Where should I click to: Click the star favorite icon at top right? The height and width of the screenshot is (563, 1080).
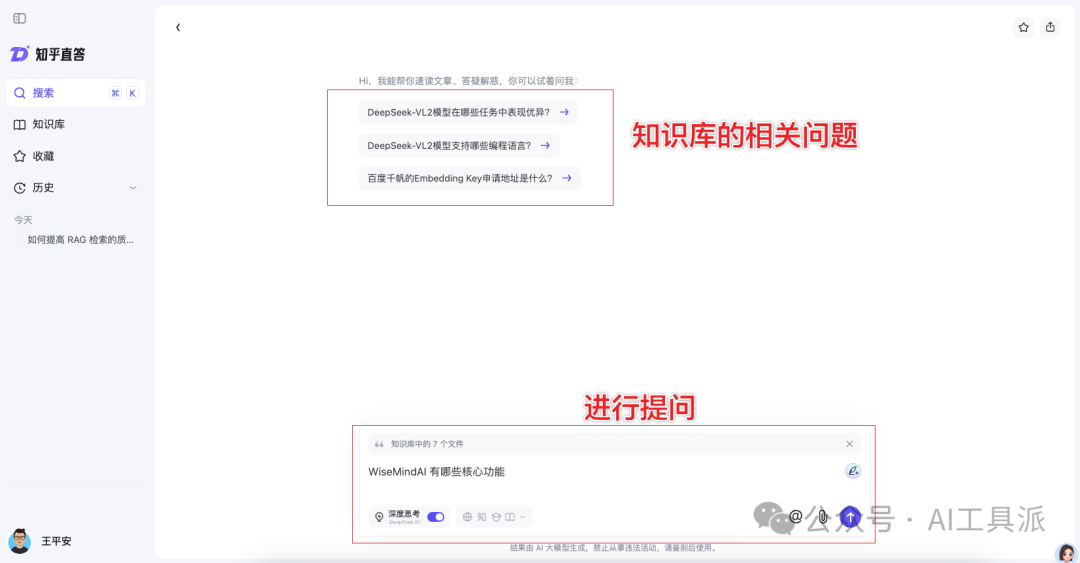pyautogui.click(x=1024, y=28)
